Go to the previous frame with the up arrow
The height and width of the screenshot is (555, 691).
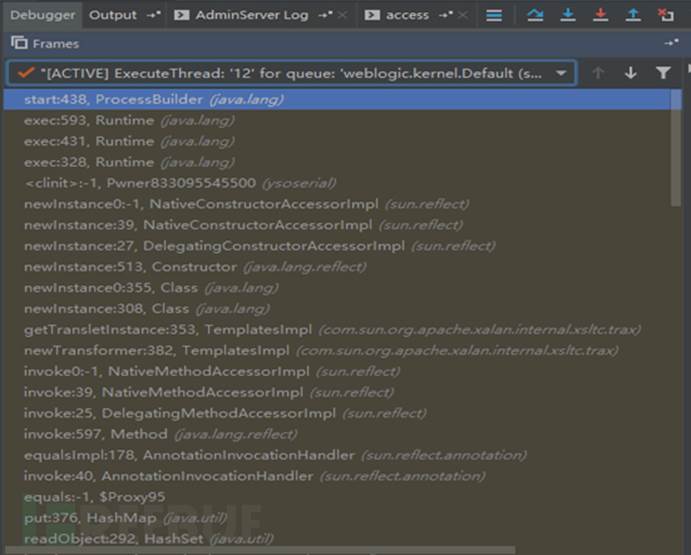click(598, 73)
